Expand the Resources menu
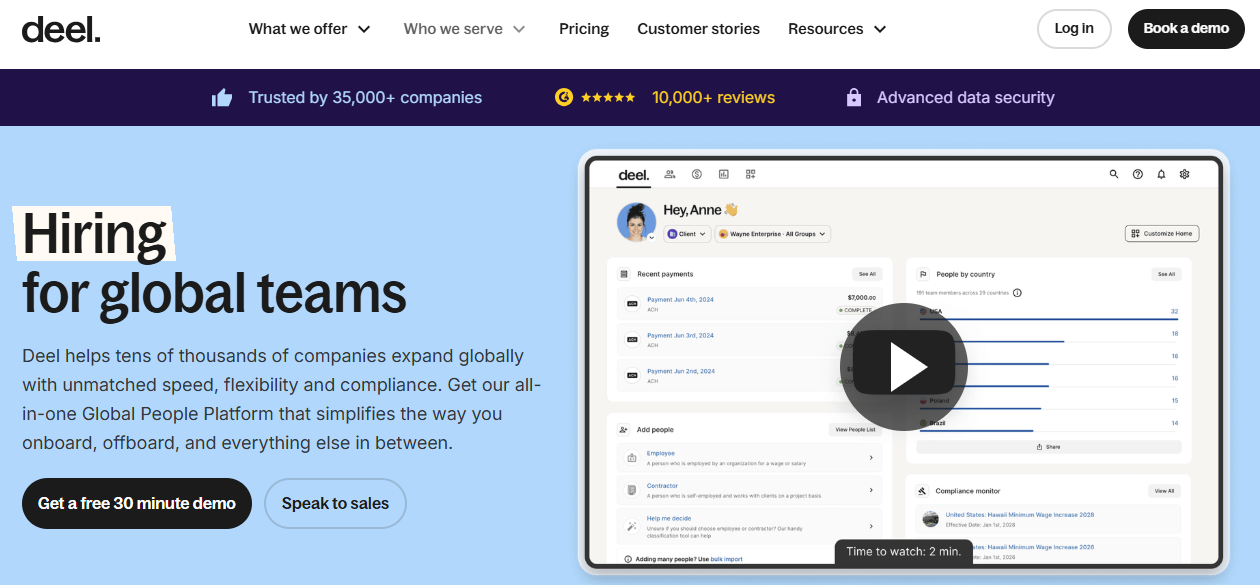Image resolution: width=1260 pixels, height=585 pixels. coord(838,29)
